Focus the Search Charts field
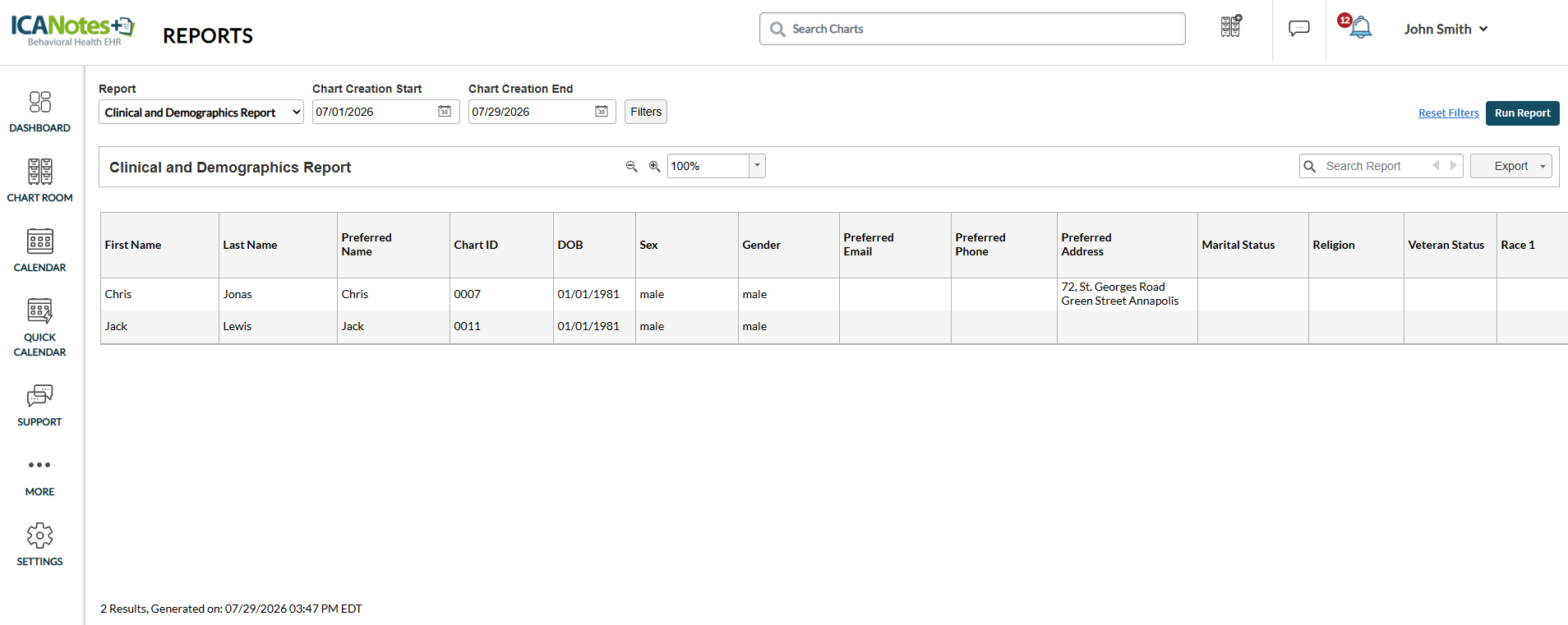Image resolution: width=1568 pixels, height=625 pixels. [972, 29]
